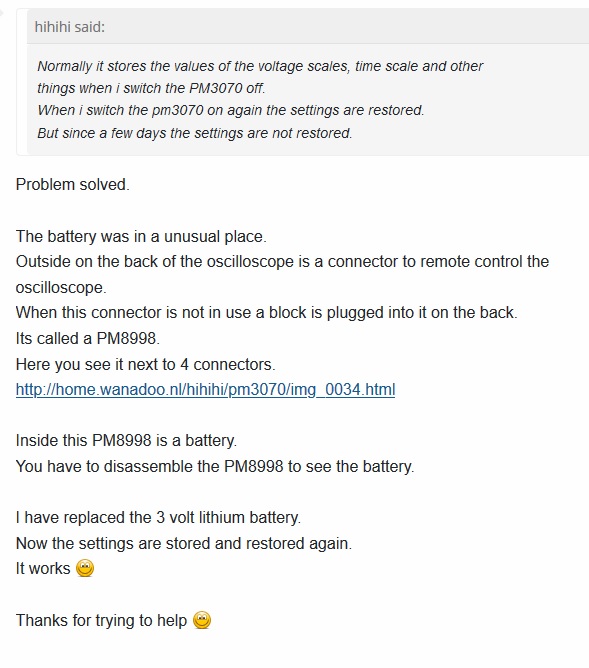Click the "Problem solved." text

point(73,184)
